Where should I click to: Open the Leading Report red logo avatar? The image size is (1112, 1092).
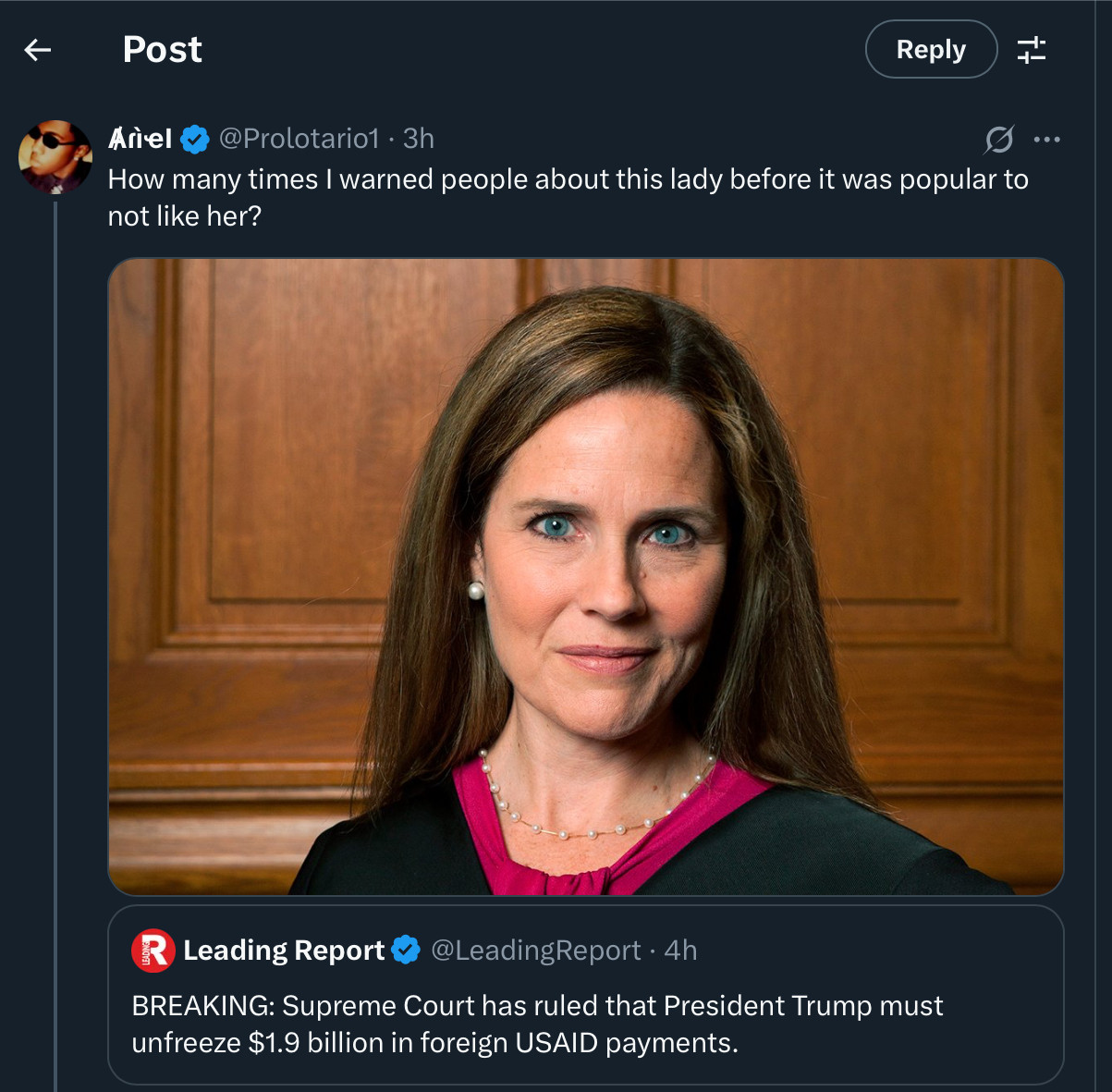click(x=153, y=951)
